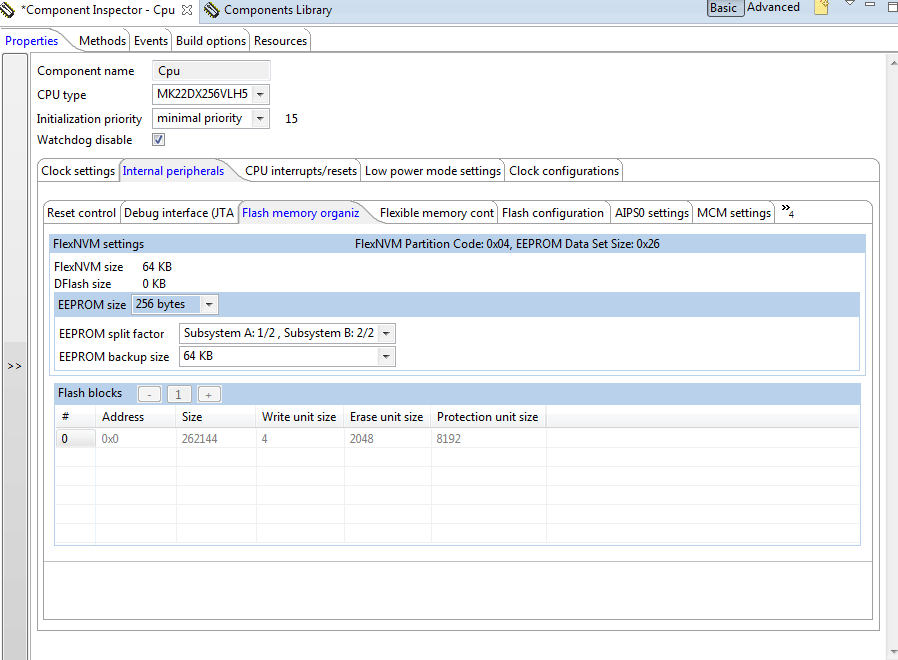Viewport: 898px width, 660px height.
Task: Select Flash memory organiz tab
Action: click(301, 213)
